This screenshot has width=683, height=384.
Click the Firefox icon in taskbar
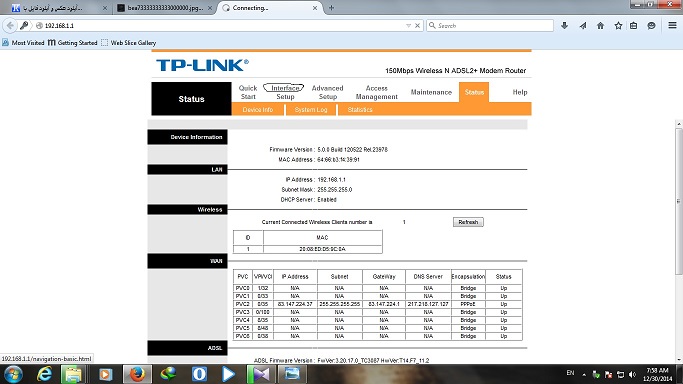[x=137, y=374]
